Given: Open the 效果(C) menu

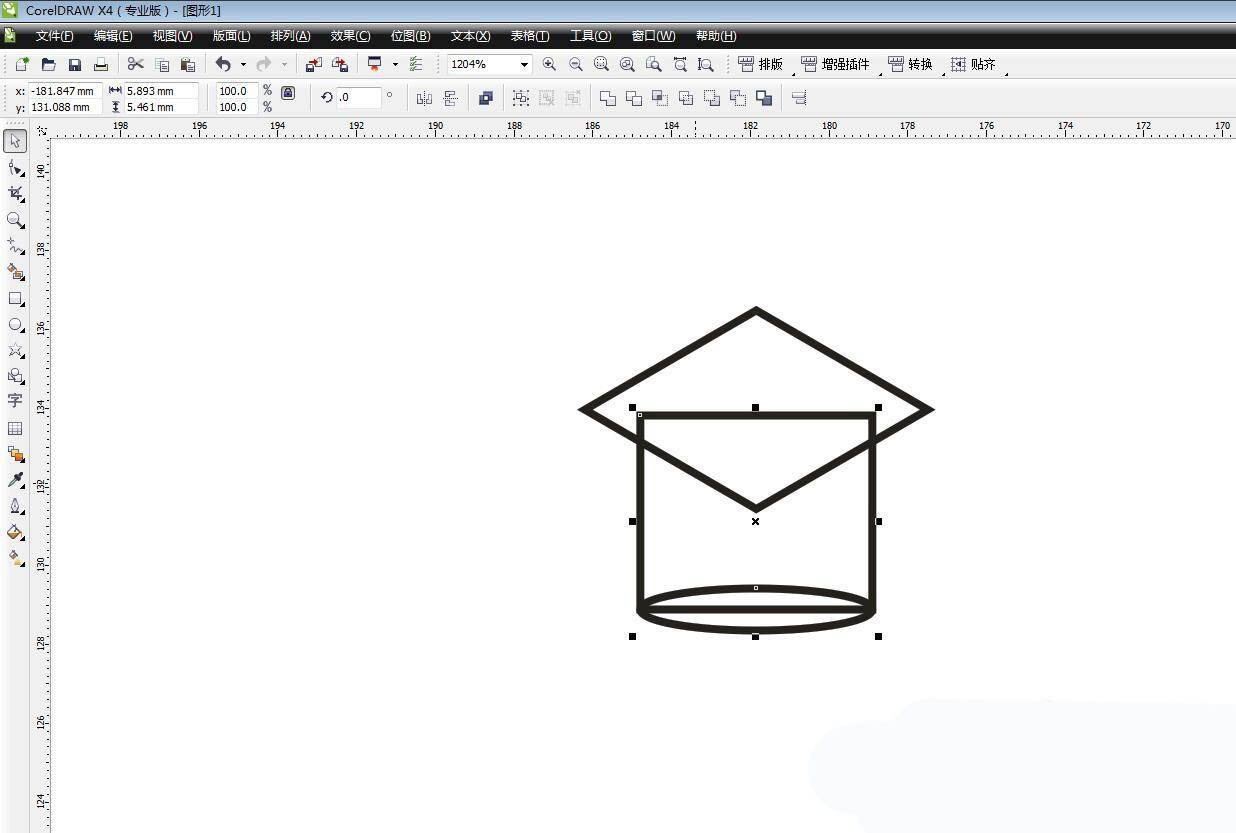Looking at the screenshot, I should pos(350,36).
